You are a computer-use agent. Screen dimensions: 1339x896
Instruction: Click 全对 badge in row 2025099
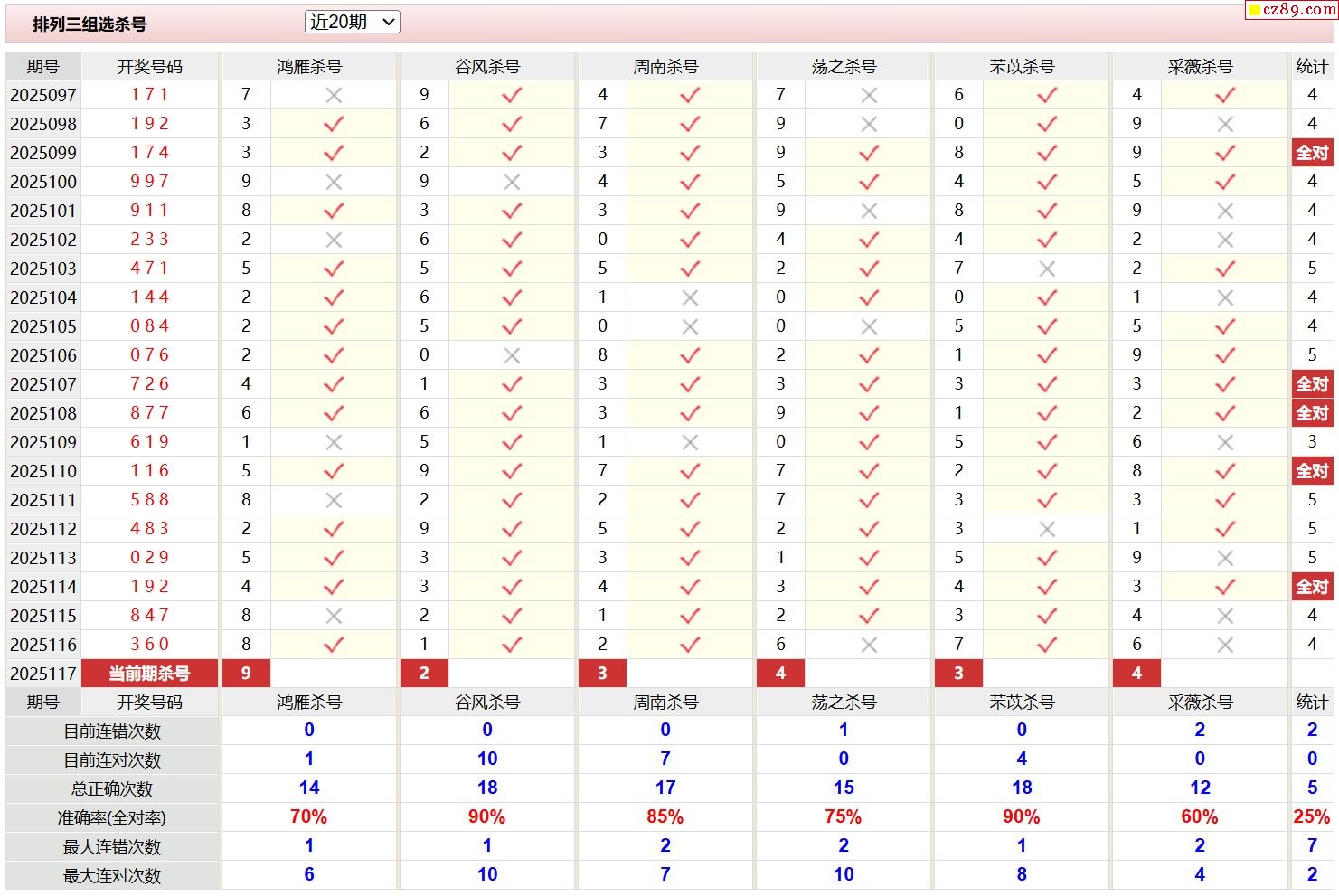(1312, 153)
